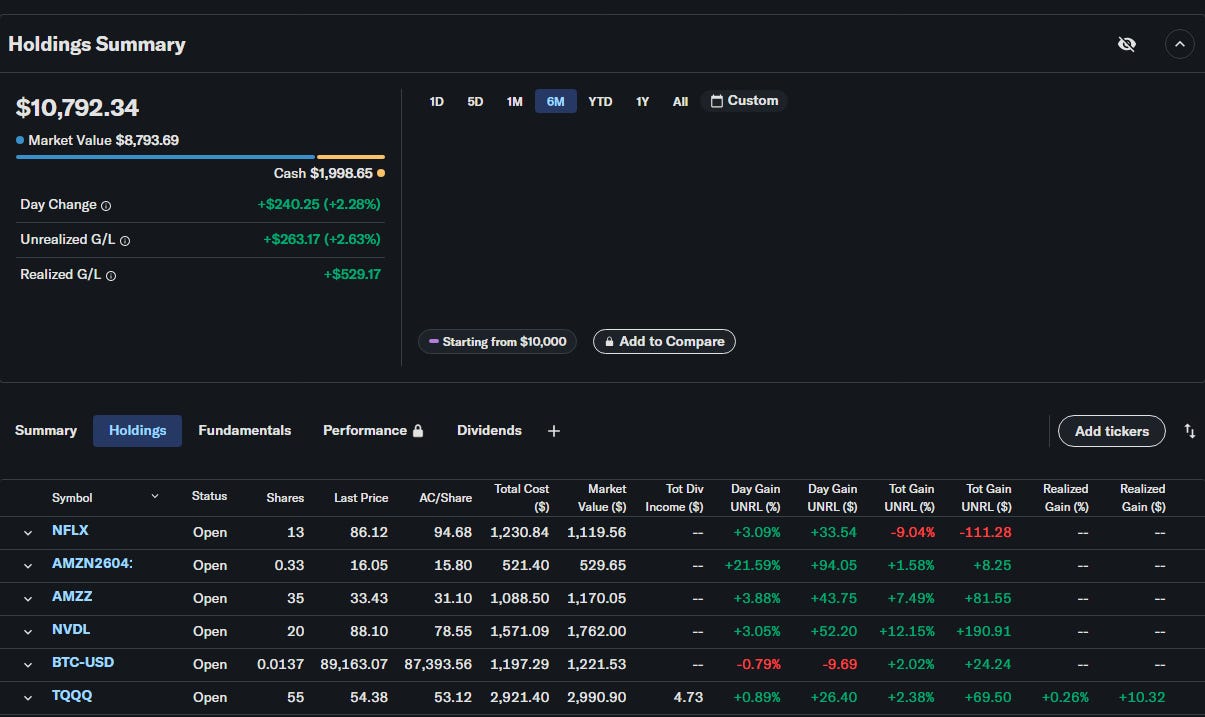Switch to the Dividends tab
The image size is (1205, 717).
[489, 431]
